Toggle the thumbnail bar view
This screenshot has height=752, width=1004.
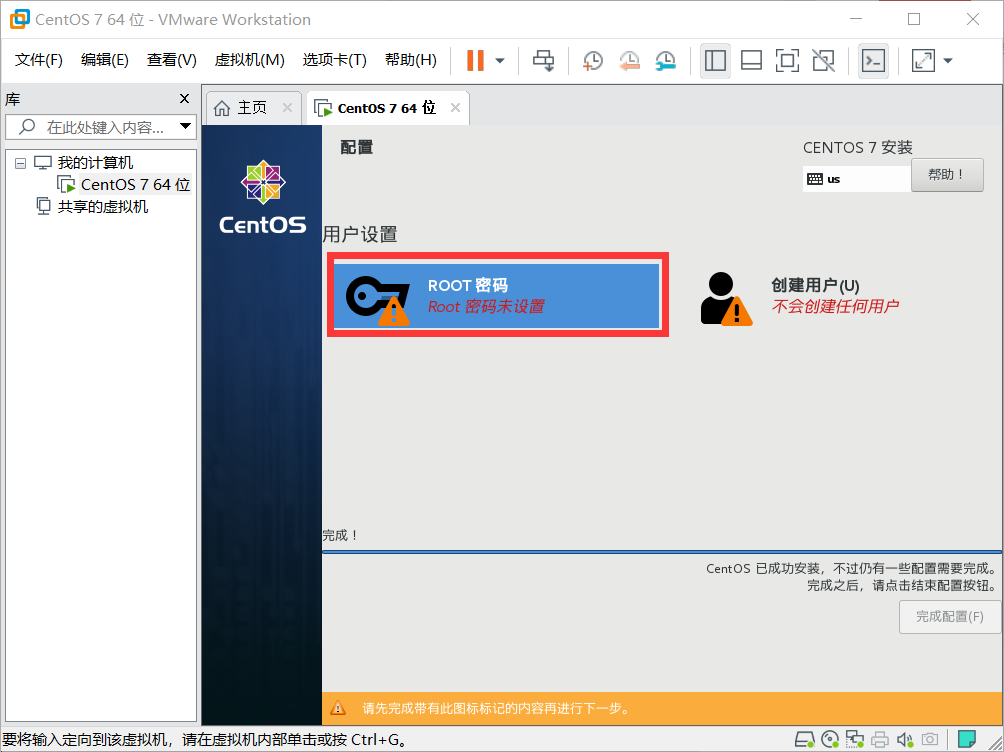pos(751,61)
